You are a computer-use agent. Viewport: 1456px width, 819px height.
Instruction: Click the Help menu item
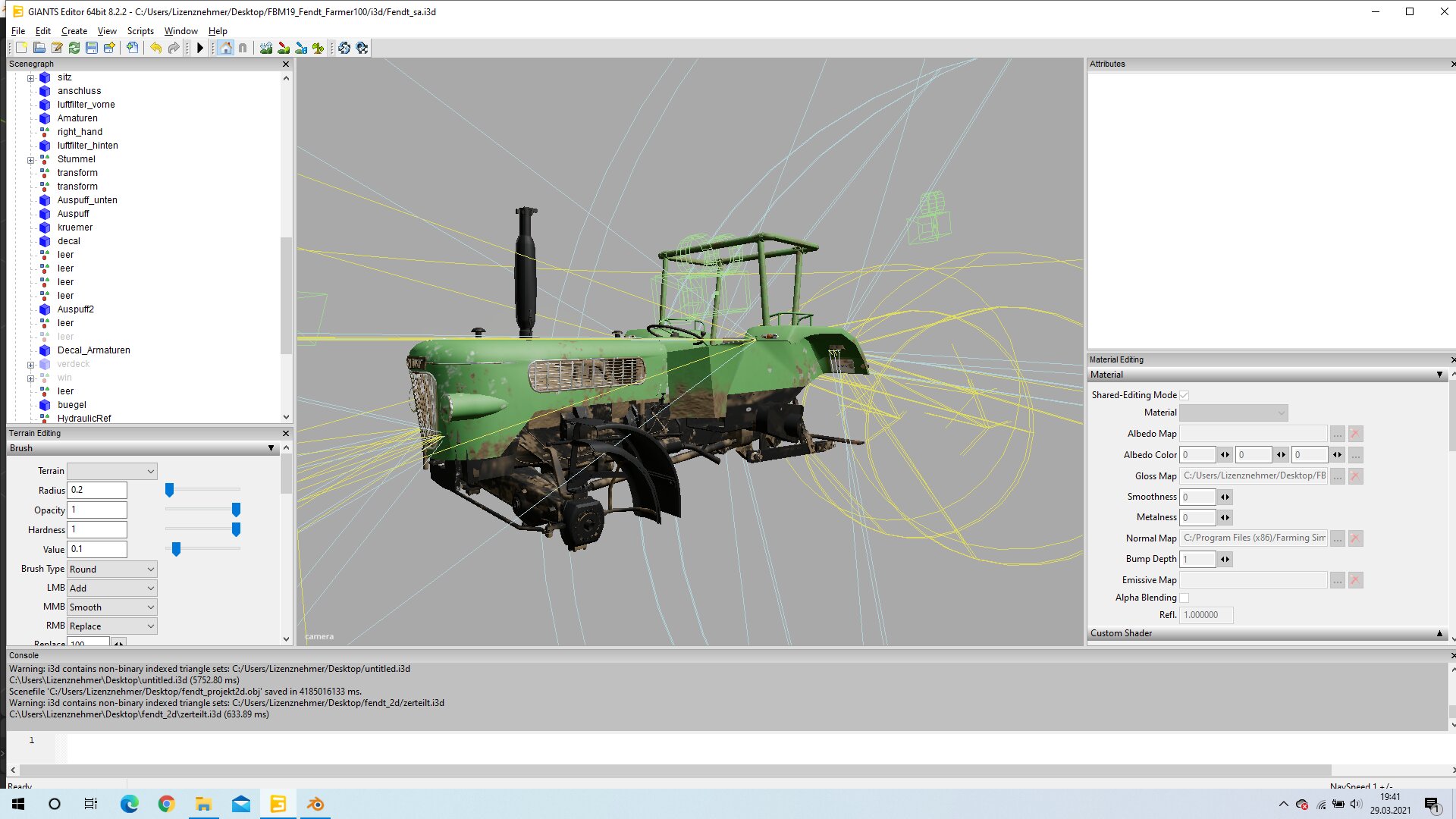click(217, 31)
